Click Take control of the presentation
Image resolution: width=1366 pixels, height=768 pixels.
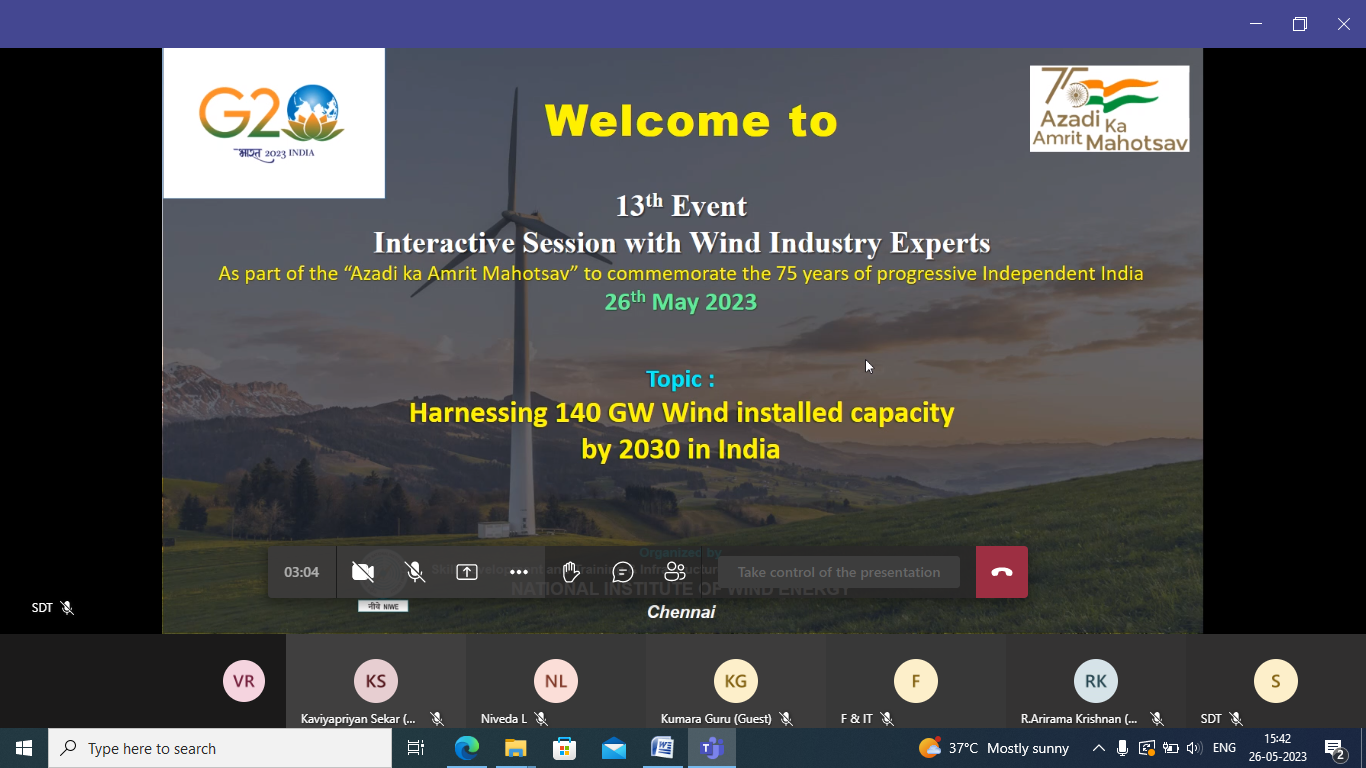point(838,572)
